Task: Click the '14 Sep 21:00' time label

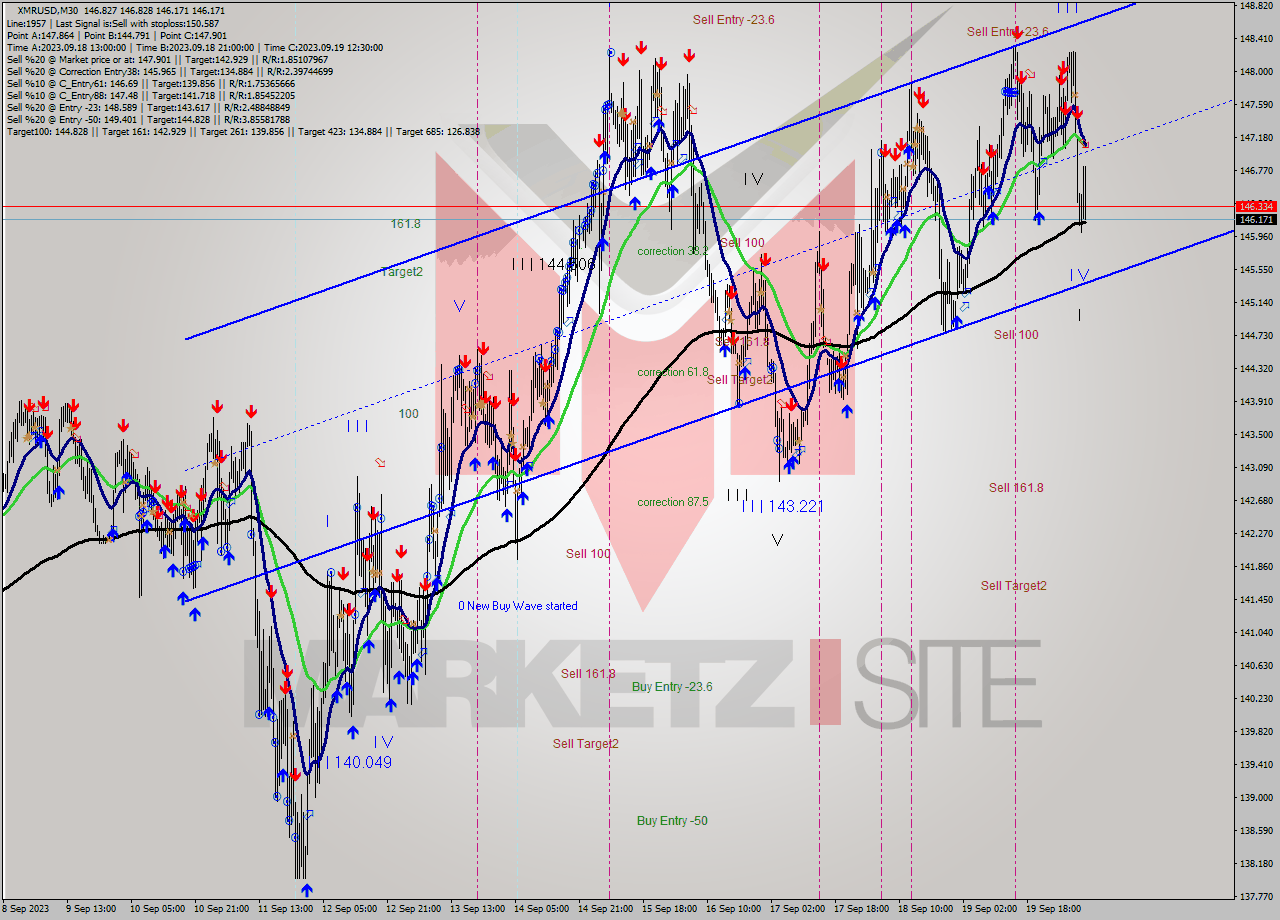Action: (x=605, y=909)
